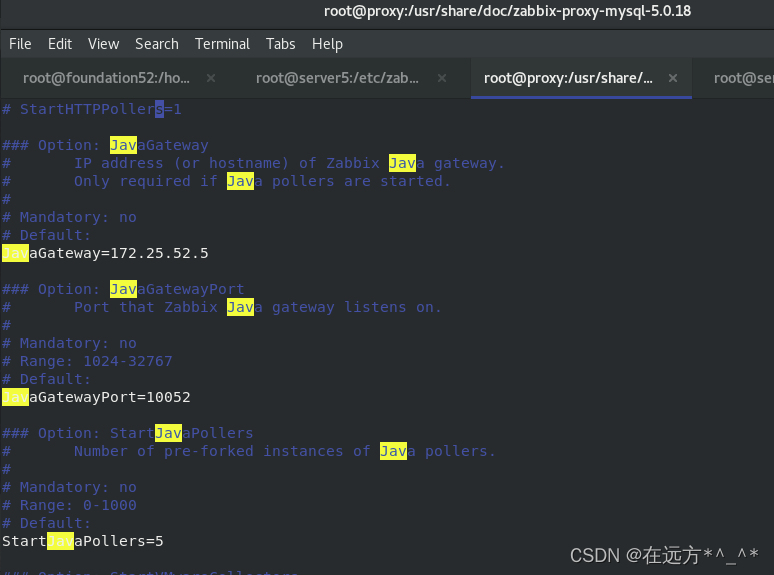Open the Help menu

coord(327,44)
